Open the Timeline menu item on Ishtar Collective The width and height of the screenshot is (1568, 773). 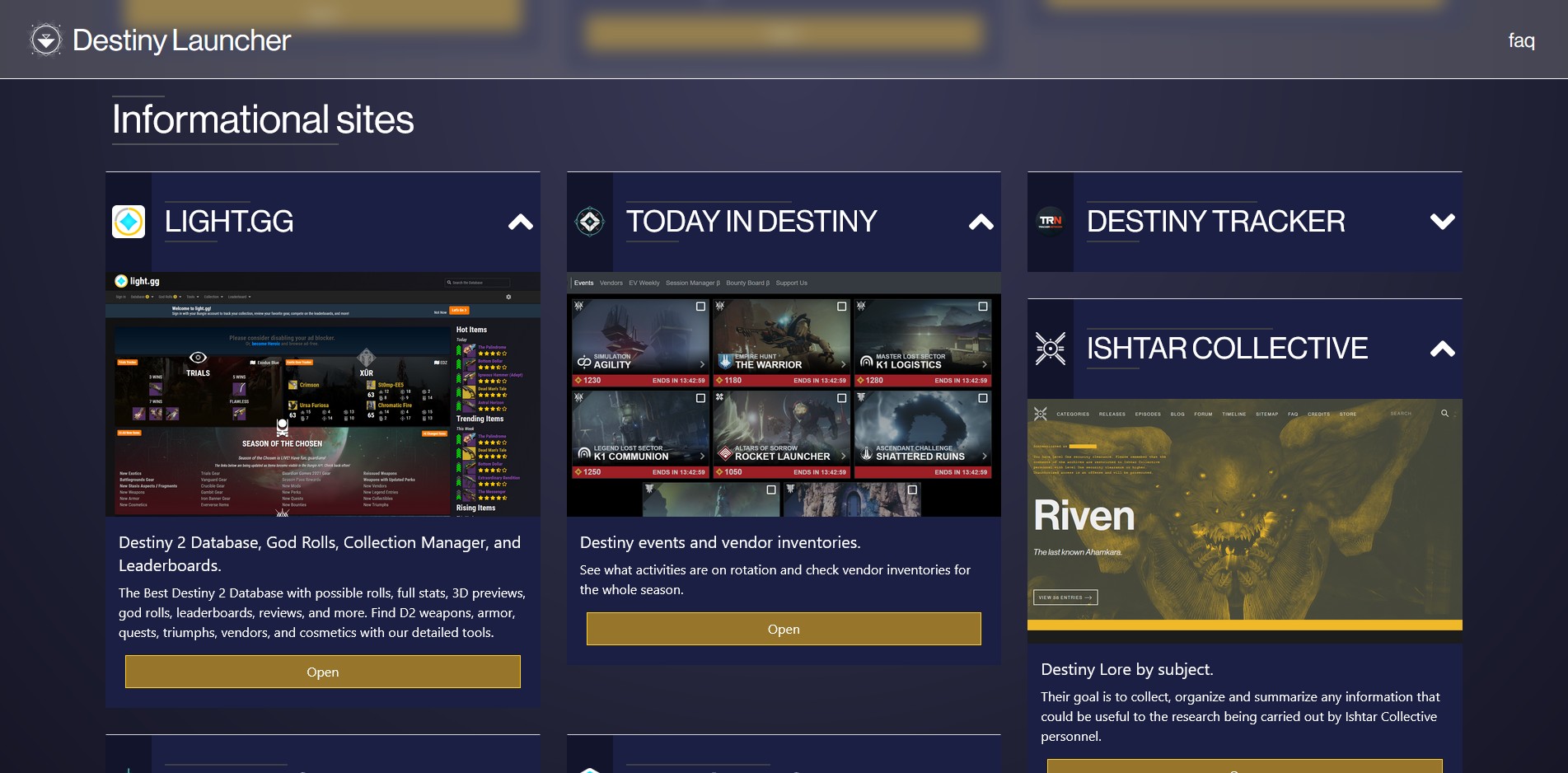click(x=1235, y=414)
